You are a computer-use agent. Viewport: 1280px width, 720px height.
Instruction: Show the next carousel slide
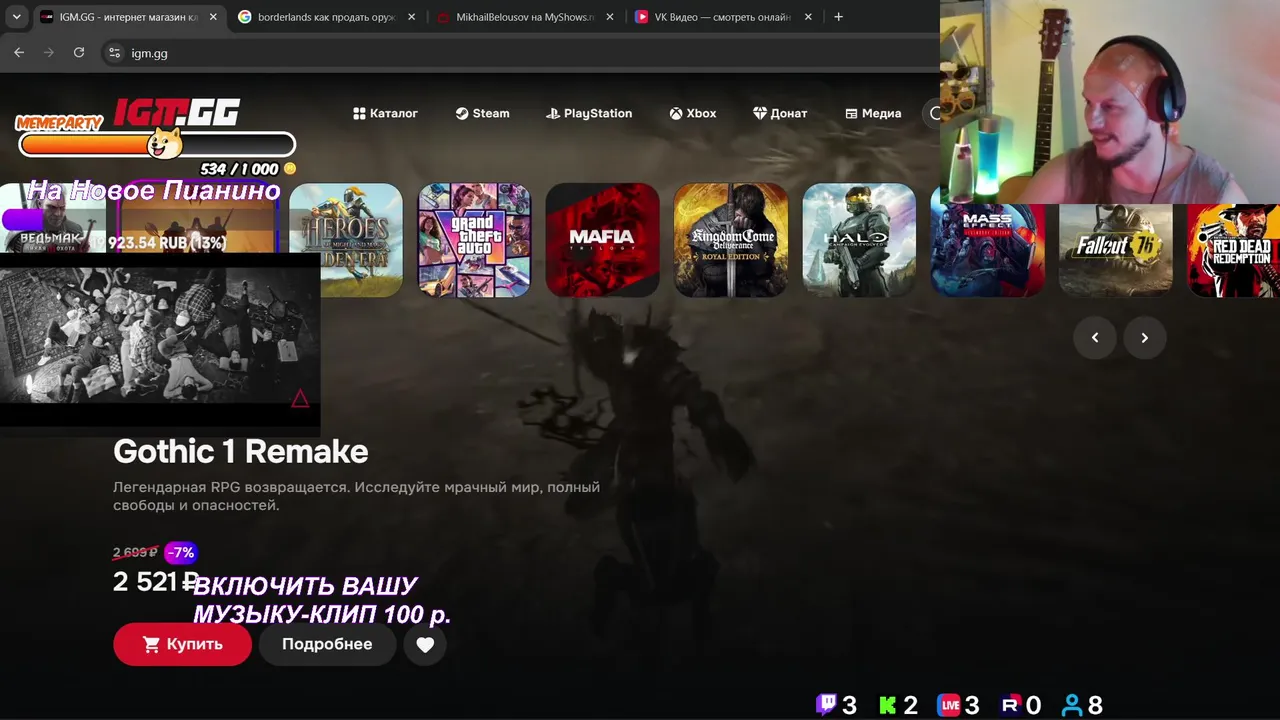tap(1145, 337)
